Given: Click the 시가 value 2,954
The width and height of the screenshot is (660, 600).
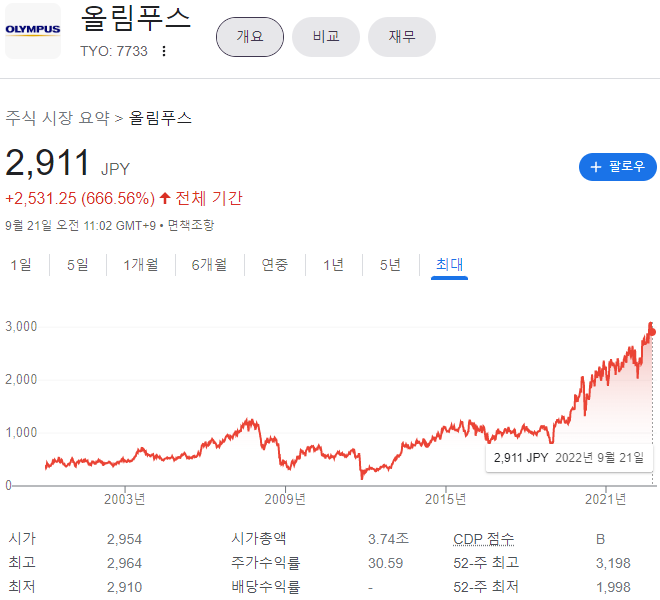Looking at the screenshot, I should point(124,539).
